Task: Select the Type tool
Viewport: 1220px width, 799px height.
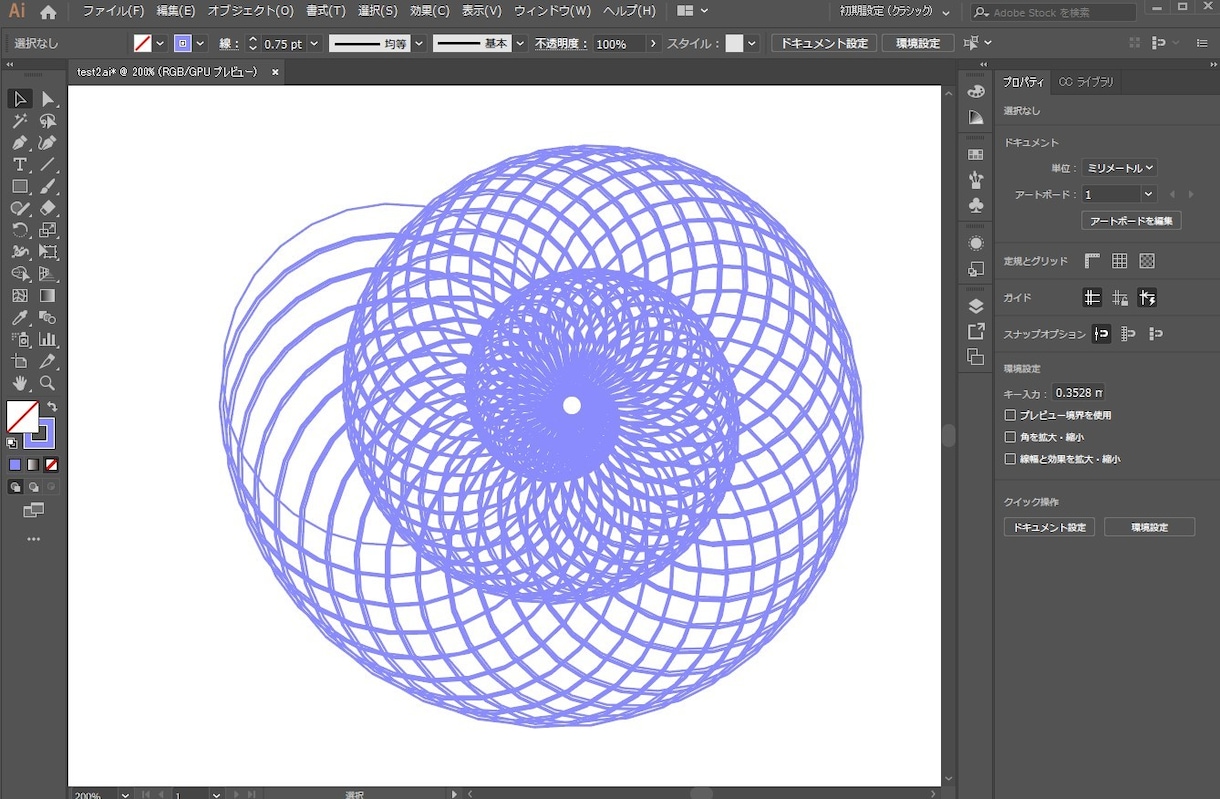Action: tap(19, 164)
